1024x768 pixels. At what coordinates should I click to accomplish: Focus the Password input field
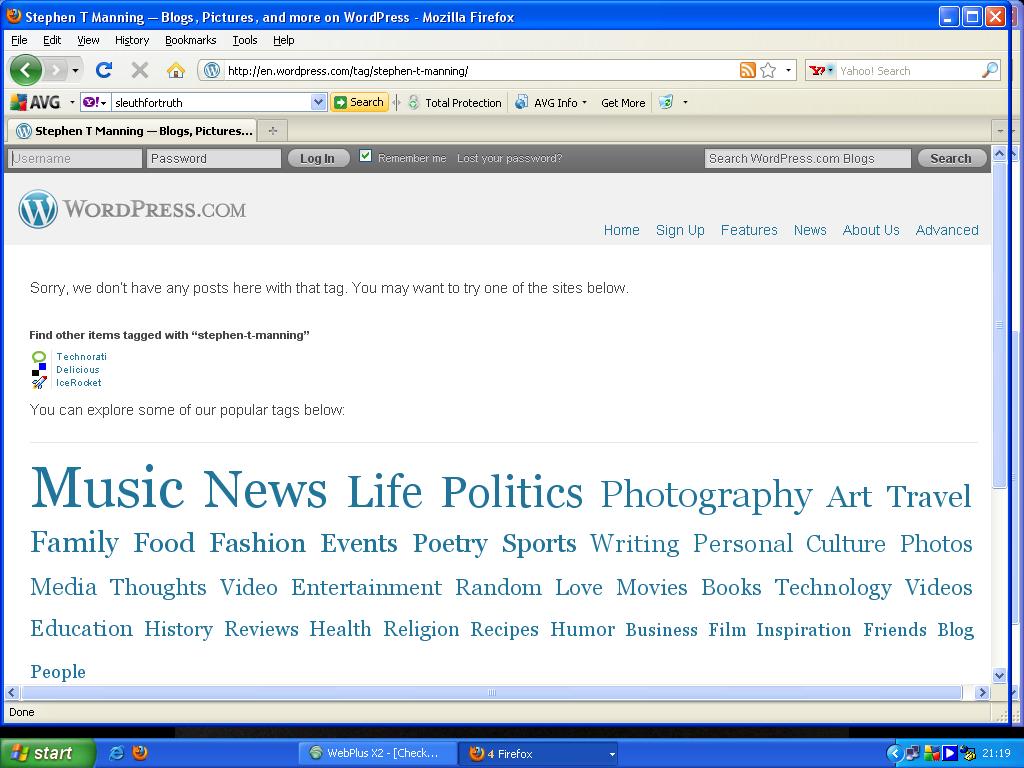(214, 158)
